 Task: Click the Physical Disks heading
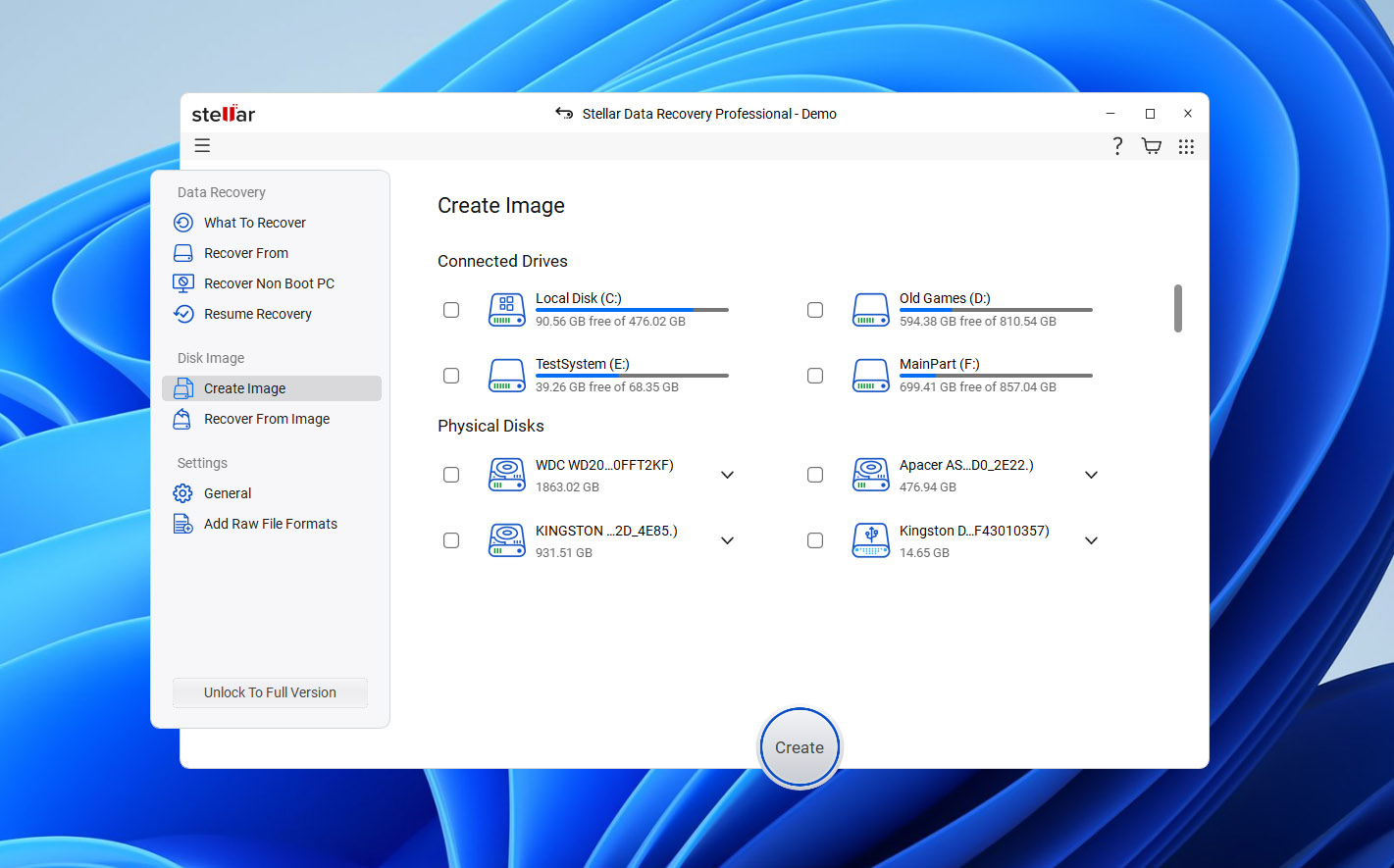click(x=490, y=426)
